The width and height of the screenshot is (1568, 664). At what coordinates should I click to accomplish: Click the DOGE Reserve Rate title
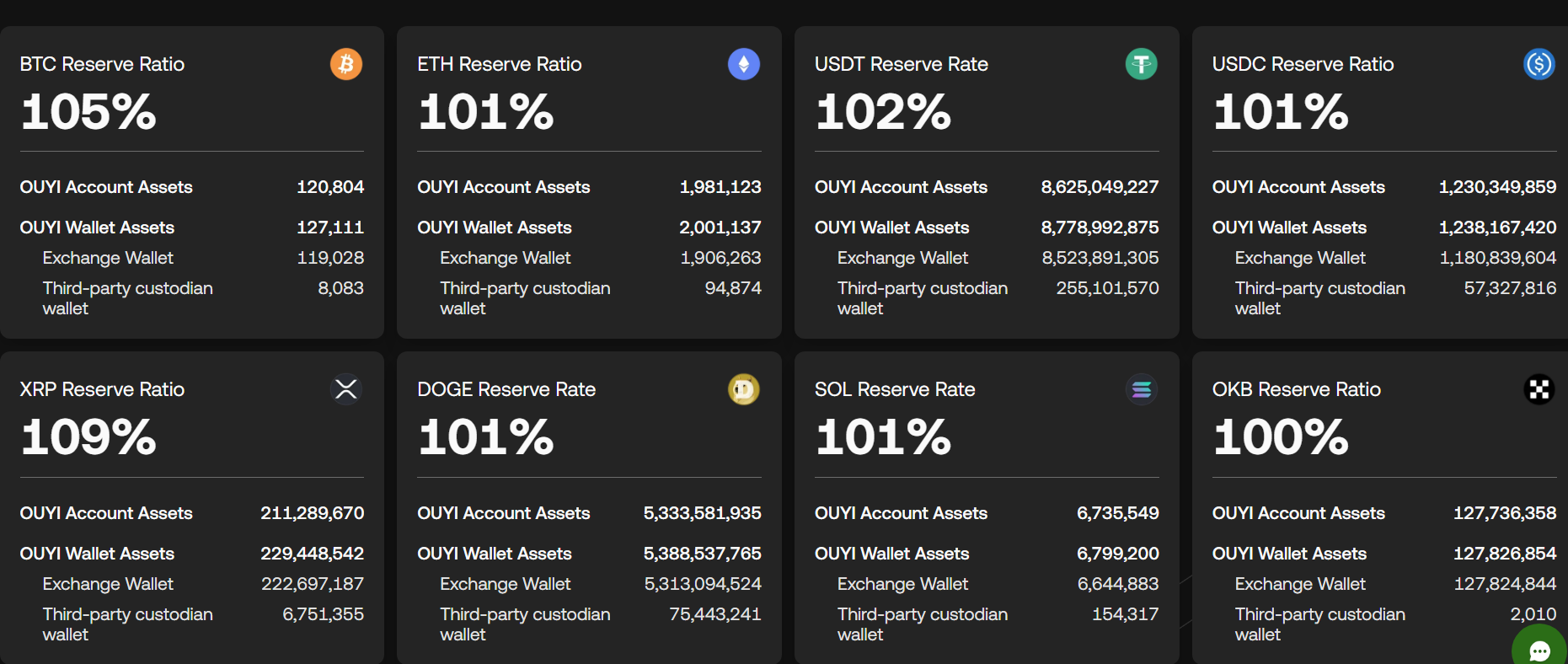pos(506,389)
